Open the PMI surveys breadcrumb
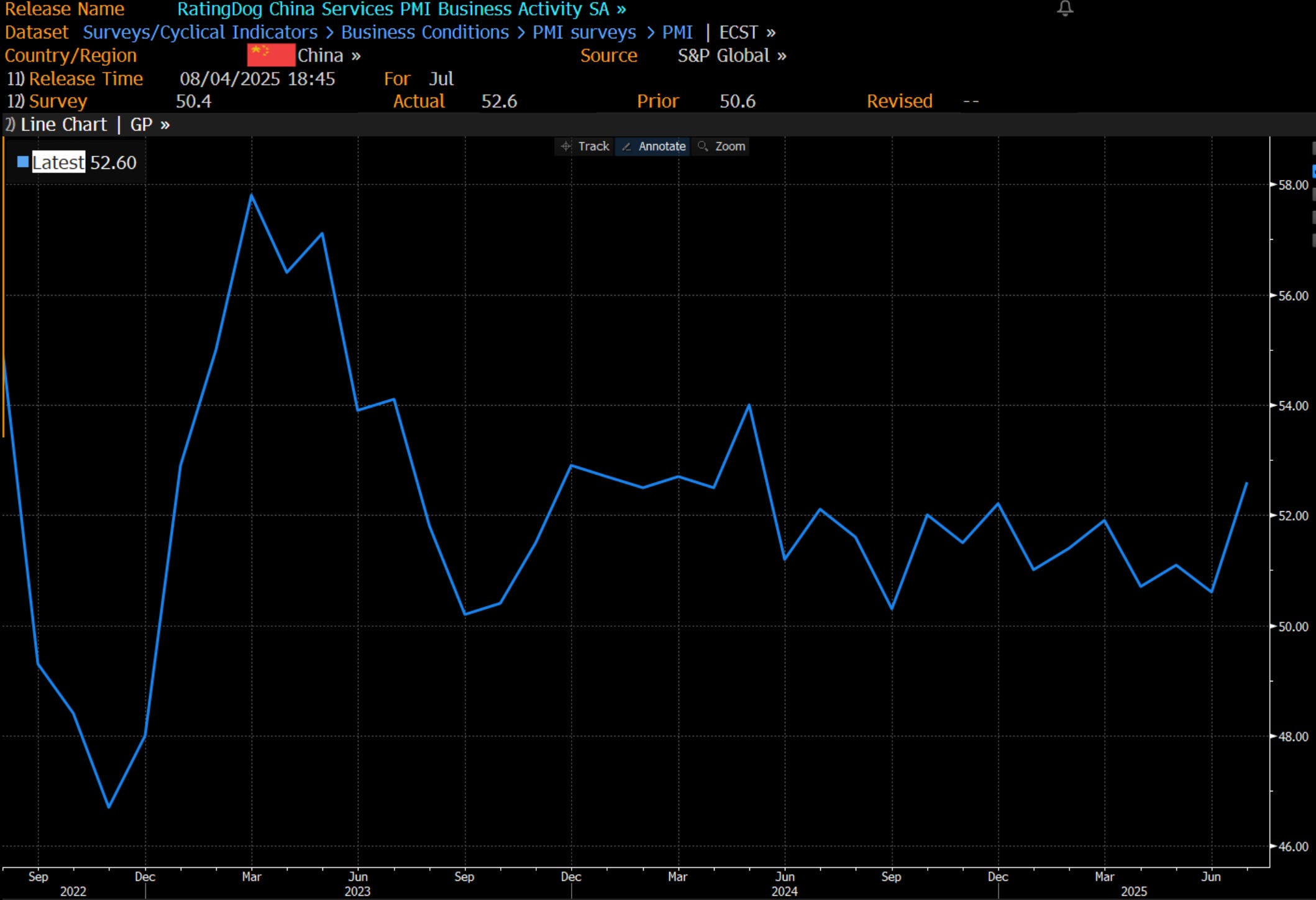 point(584,32)
